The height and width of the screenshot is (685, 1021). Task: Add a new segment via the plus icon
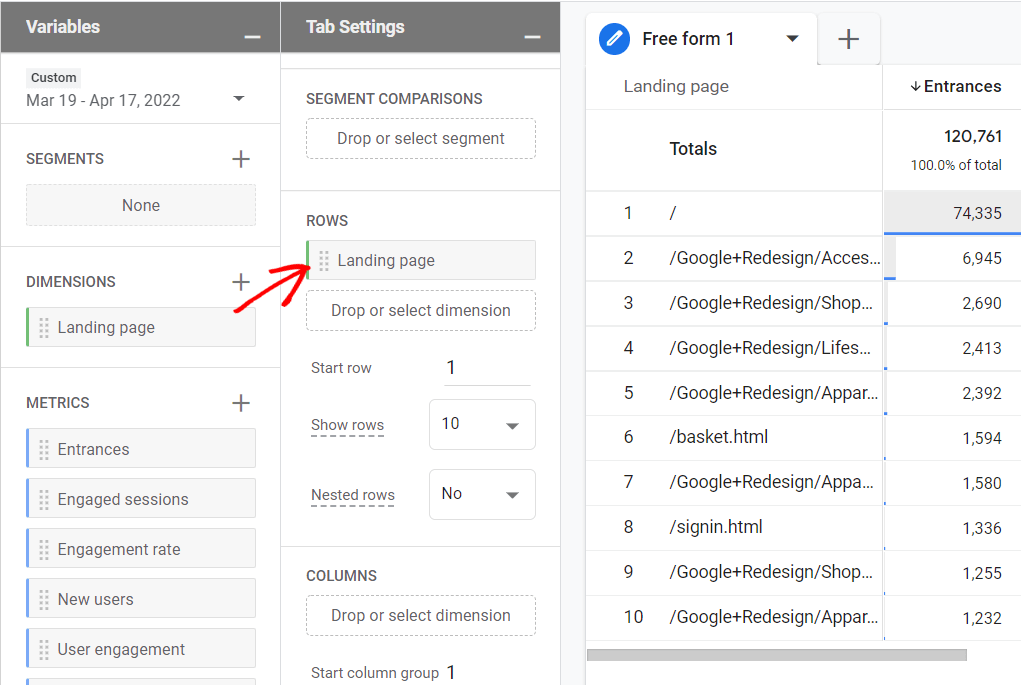click(240, 158)
